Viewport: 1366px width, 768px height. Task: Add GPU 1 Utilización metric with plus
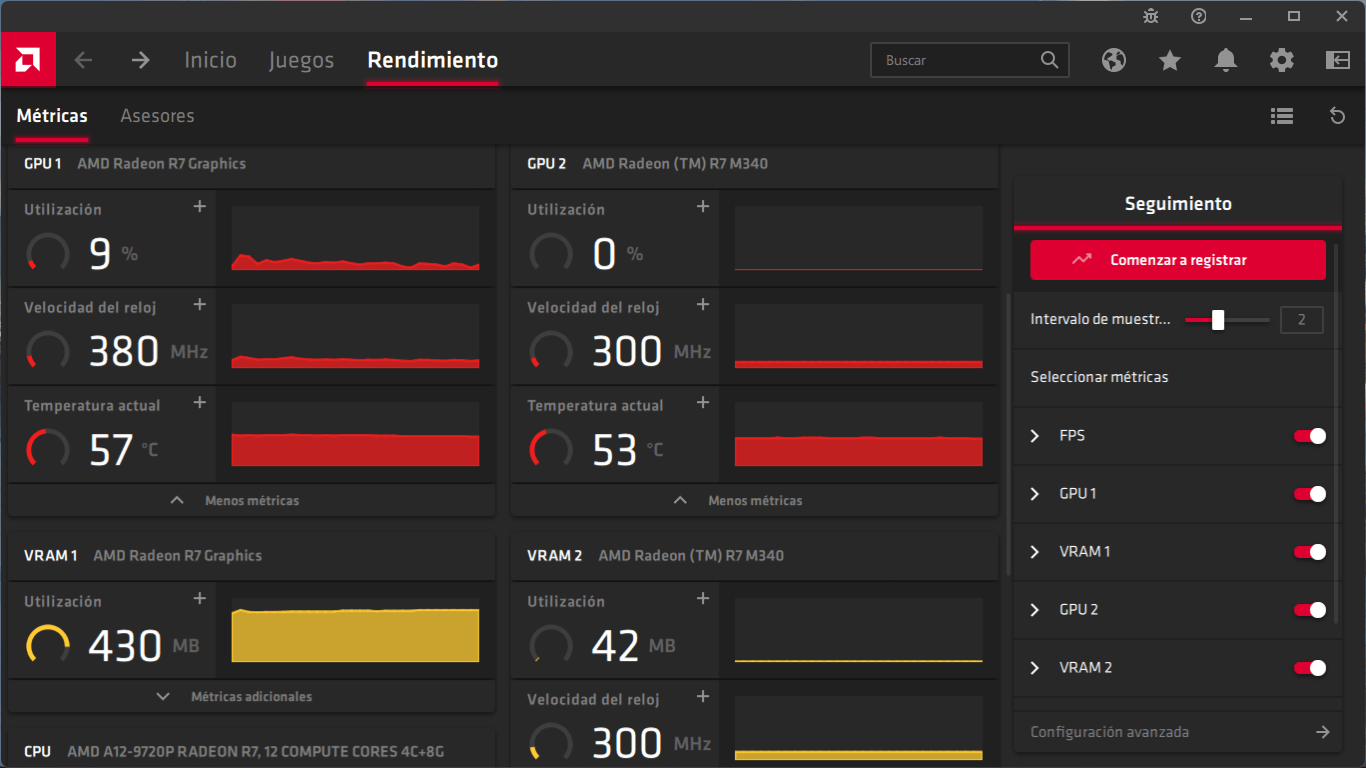[x=200, y=206]
